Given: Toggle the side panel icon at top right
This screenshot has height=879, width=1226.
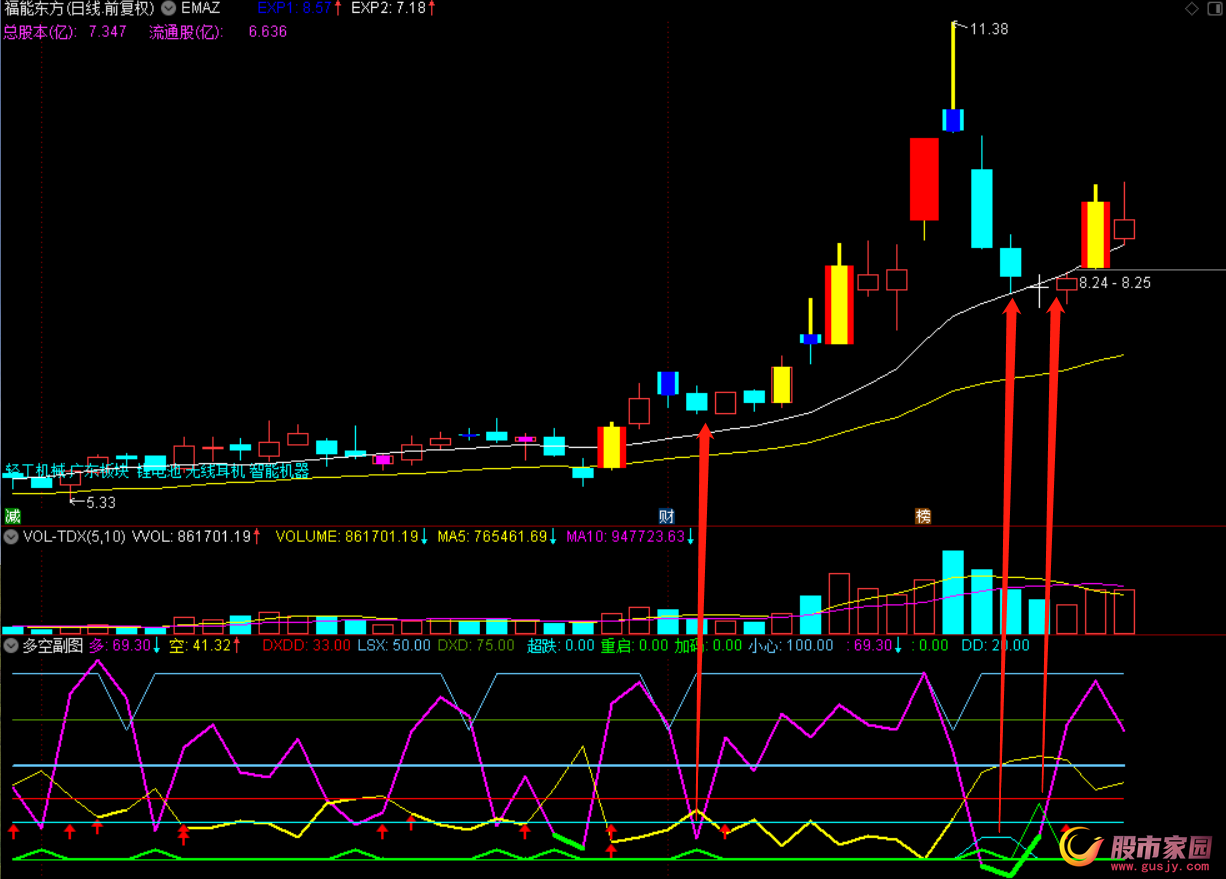Looking at the screenshot, I should (1213, 9).
